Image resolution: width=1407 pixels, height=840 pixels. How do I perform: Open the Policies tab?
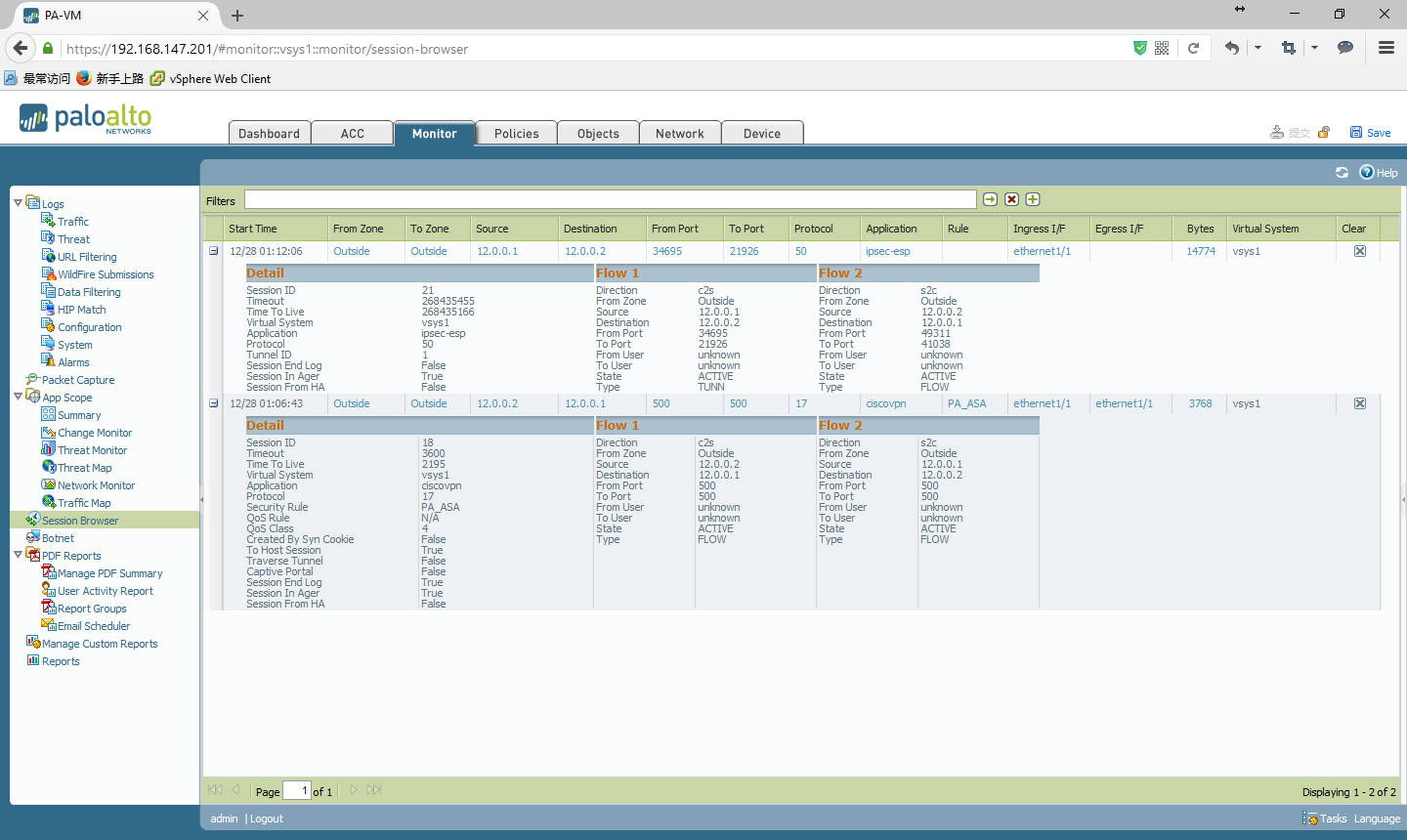pyautogui.click(x=517, y=133)
